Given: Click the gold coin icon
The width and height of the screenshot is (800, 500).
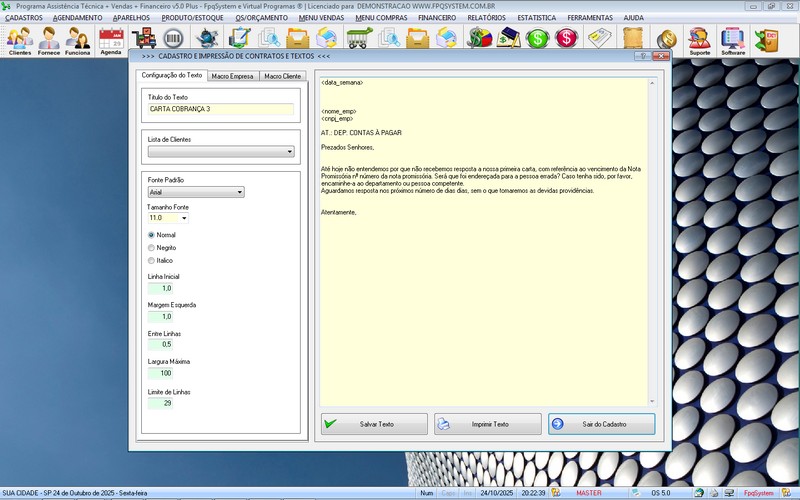Looking at the screenshot, I should [666, 39].
